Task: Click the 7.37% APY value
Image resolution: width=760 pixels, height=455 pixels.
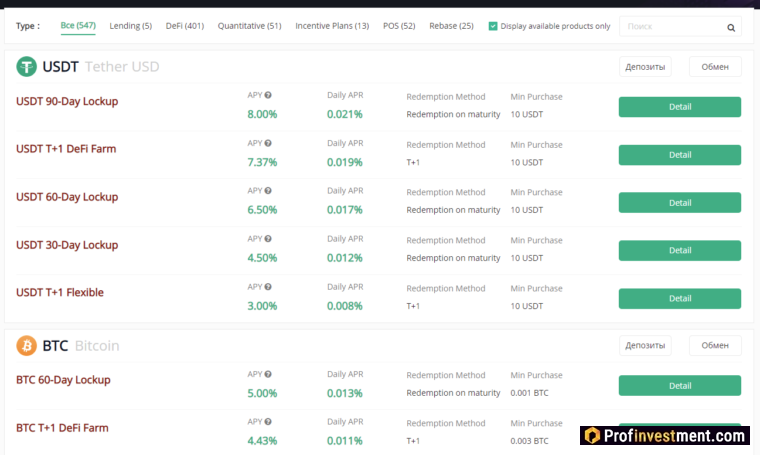Action: pos(262,162)
